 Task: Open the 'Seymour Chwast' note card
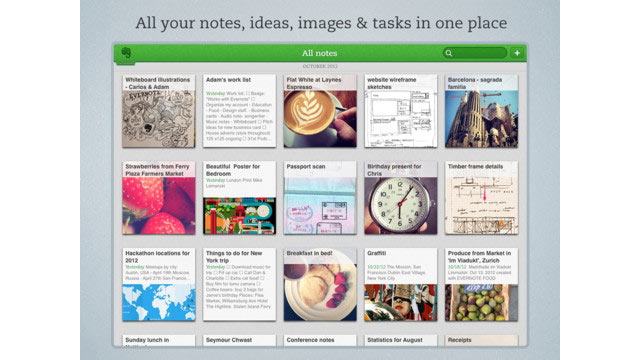tap(239, 340)
